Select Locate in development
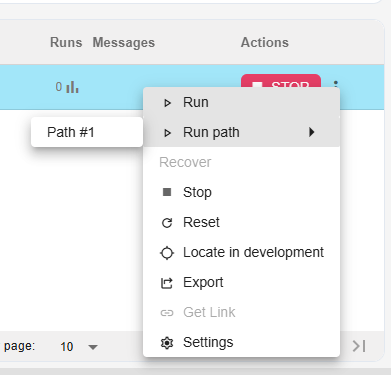This screenshot has height=375, width=391. [x=241, y=252]
